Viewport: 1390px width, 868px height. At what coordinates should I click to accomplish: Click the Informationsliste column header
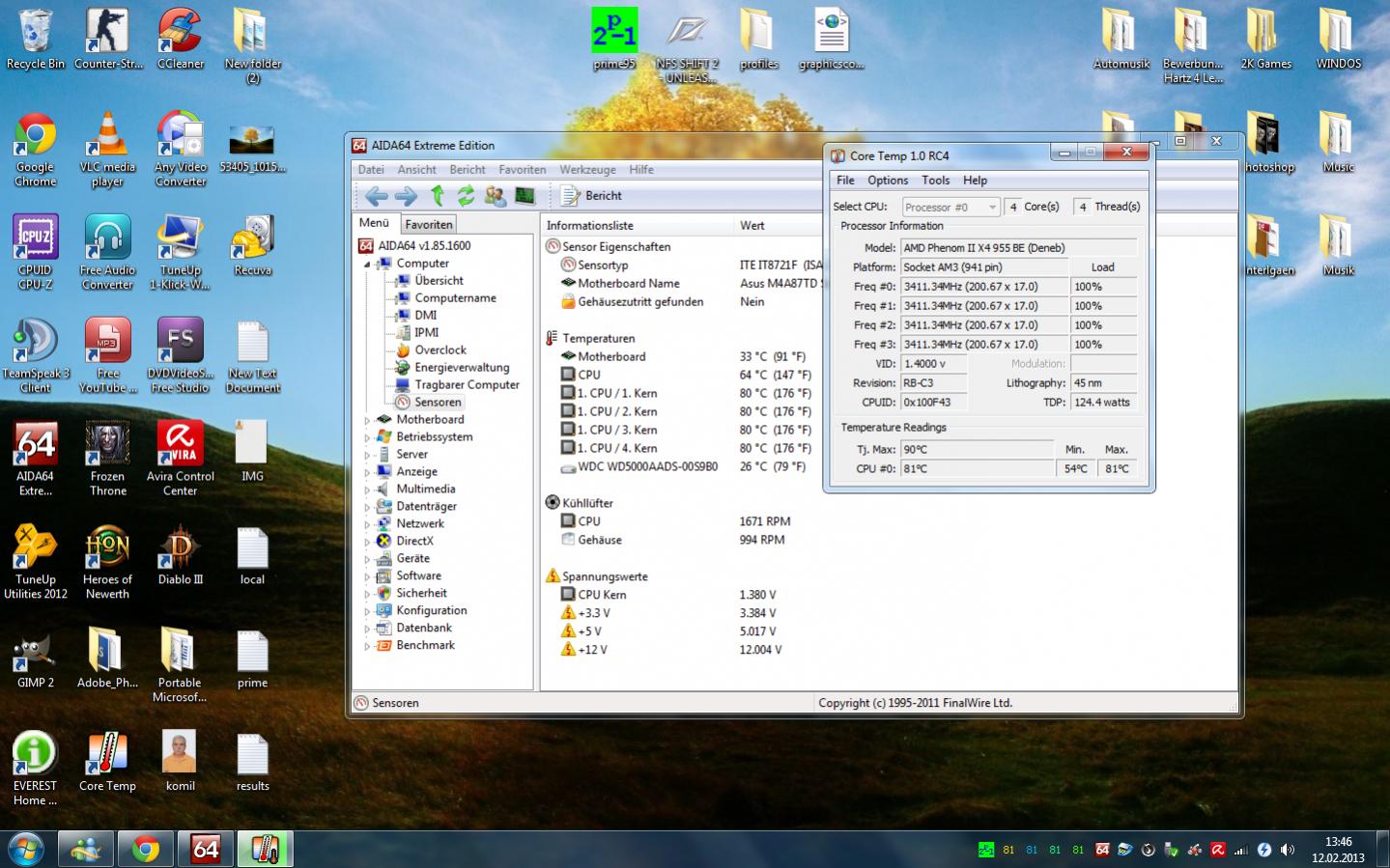(x=638, y=225)
